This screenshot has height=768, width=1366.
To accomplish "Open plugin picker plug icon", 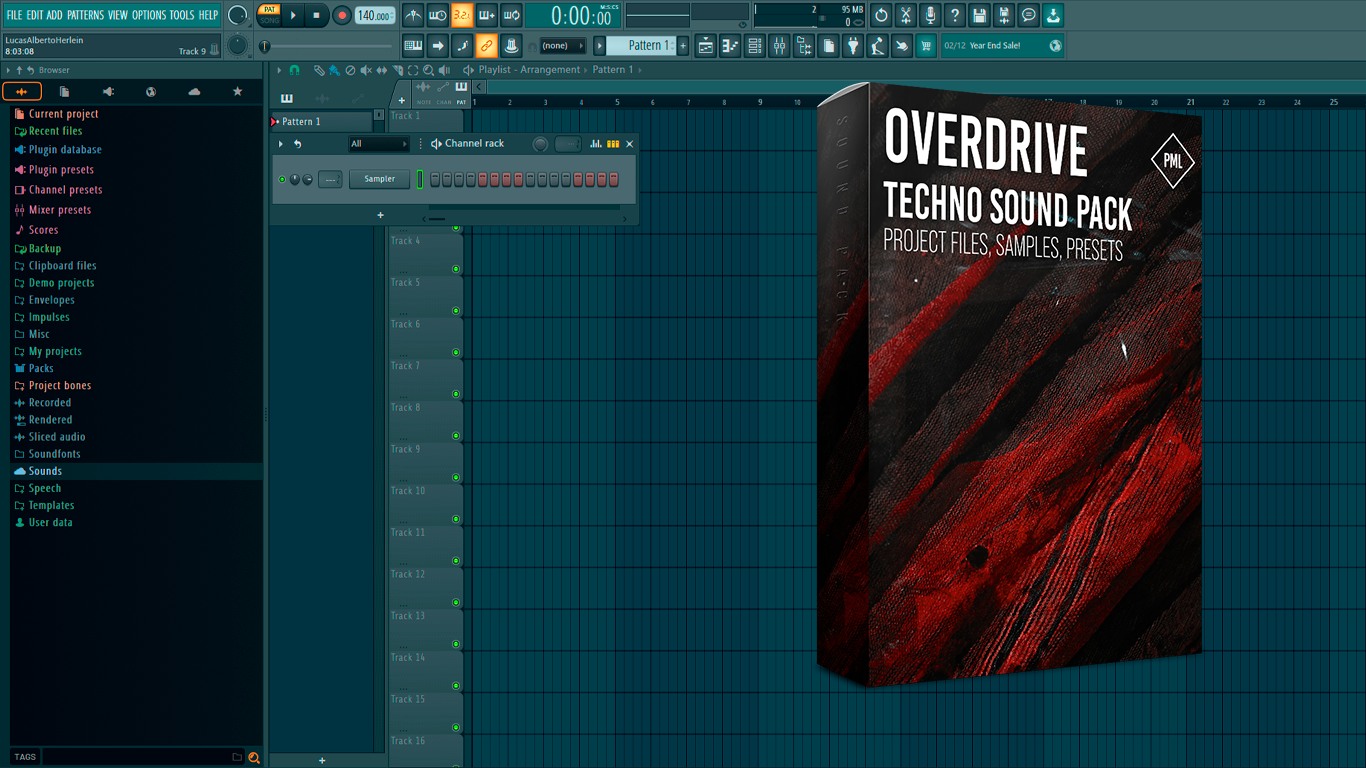I will click(853, 46).
